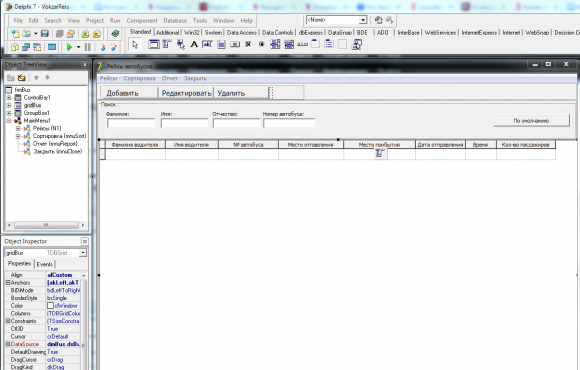Select the Frames palette icon
Viewport: 580px width, 370px height.
click(x=154, y=45)
